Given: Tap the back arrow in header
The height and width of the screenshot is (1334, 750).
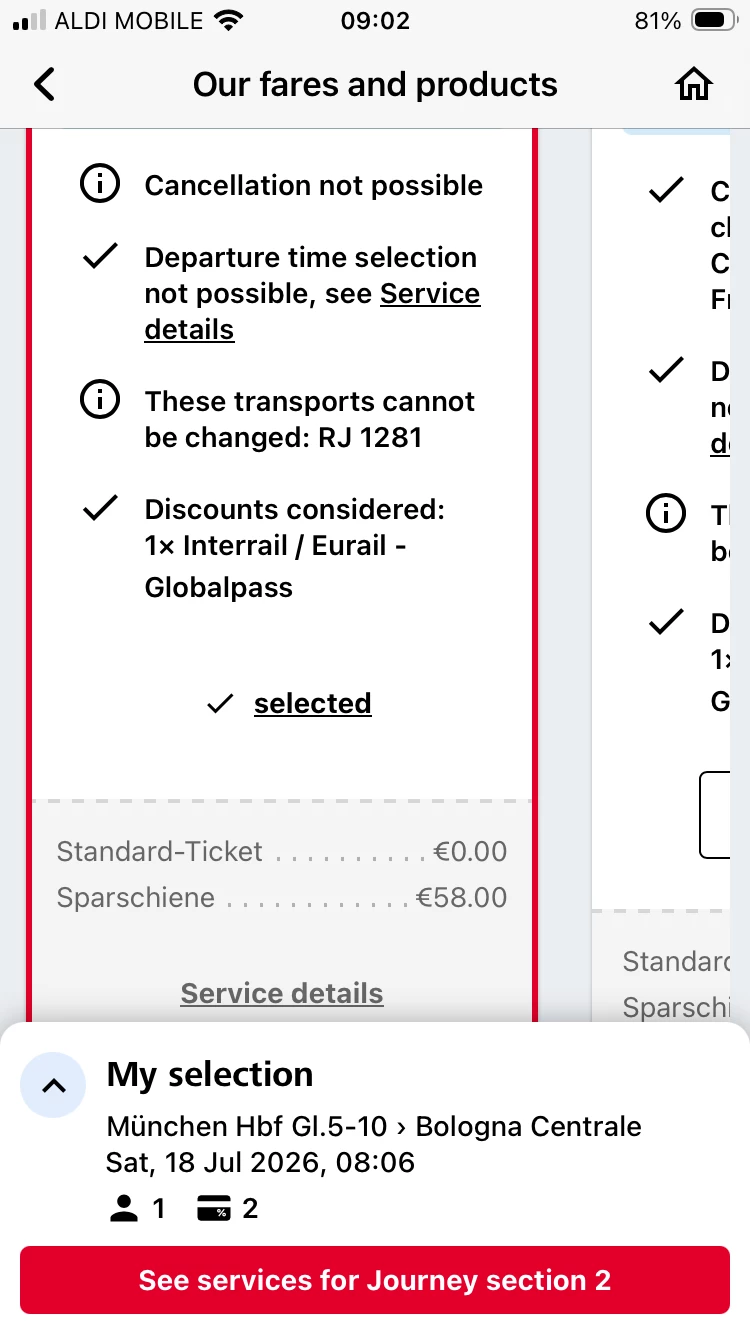Looking at the screenshot, I should point(45,85).
